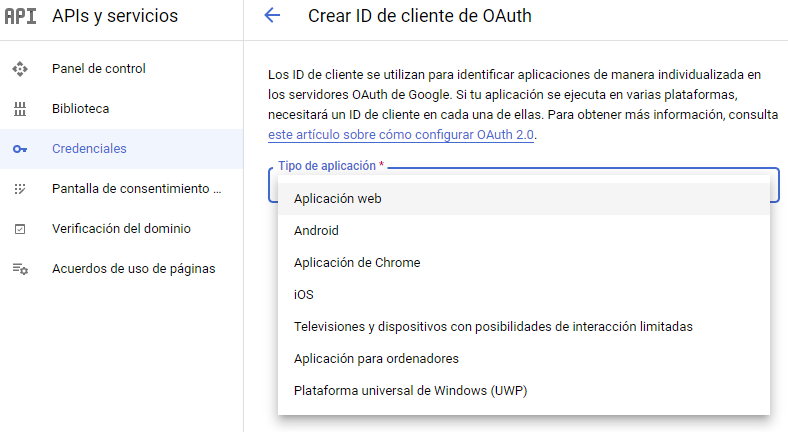
Task: Choose Televisiones y dispositivos option
Action: click(x=492, y=327)
